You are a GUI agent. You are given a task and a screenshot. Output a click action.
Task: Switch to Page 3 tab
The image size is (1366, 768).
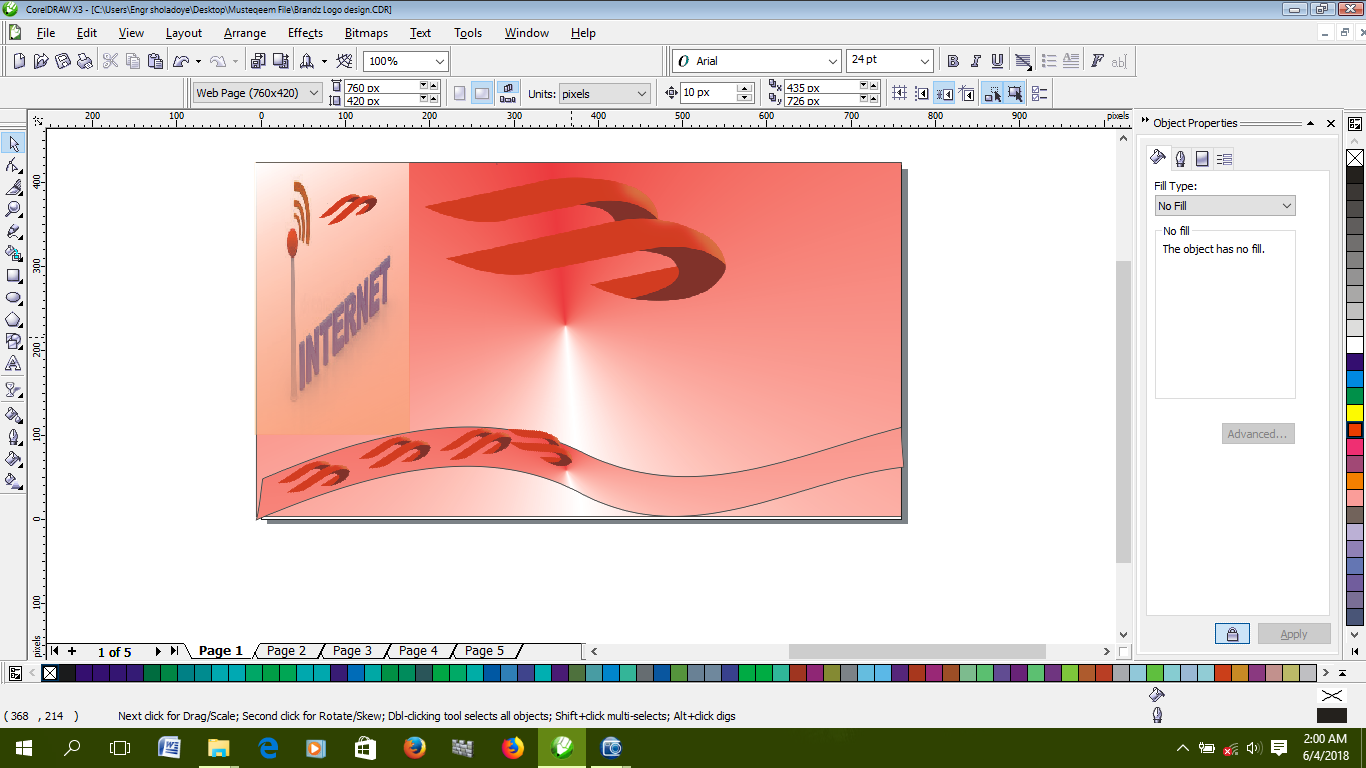352,650
